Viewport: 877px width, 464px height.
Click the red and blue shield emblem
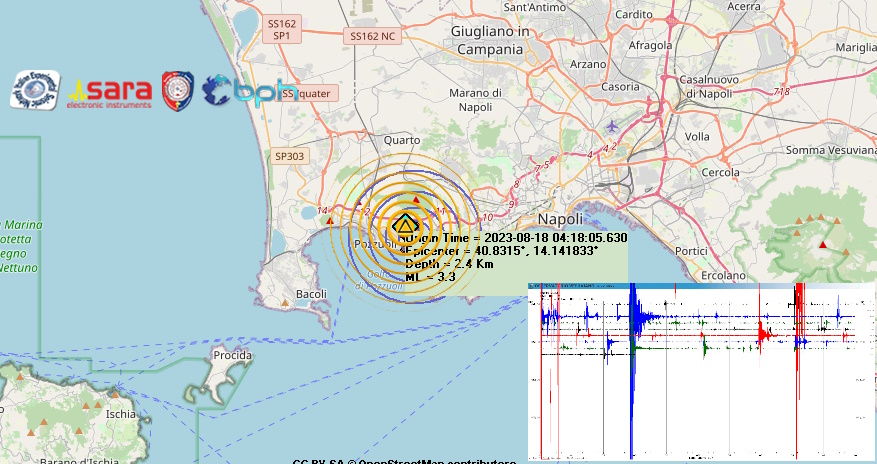(178, 90)
